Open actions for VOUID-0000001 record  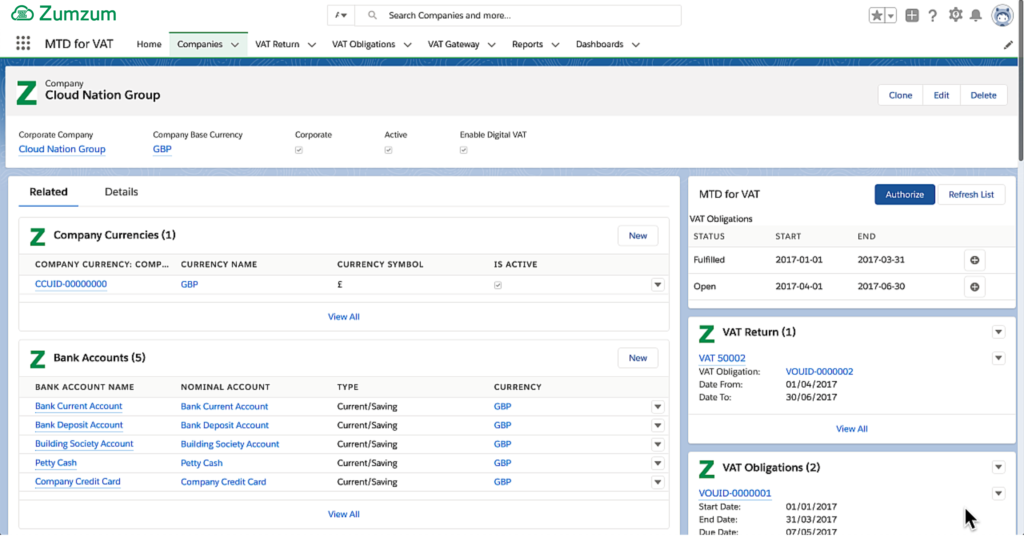point(999,494)
